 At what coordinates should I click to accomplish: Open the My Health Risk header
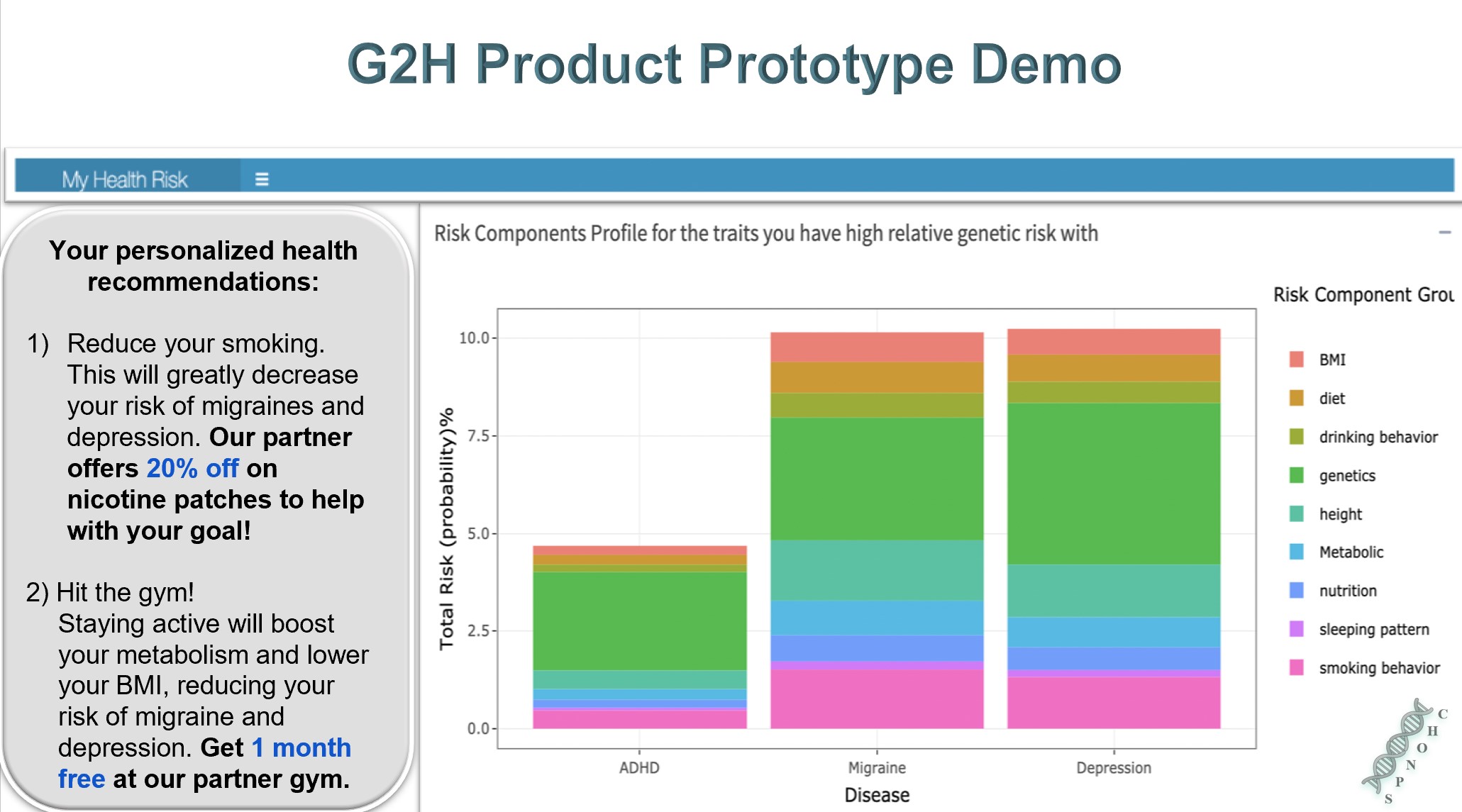tap(125, 179)
